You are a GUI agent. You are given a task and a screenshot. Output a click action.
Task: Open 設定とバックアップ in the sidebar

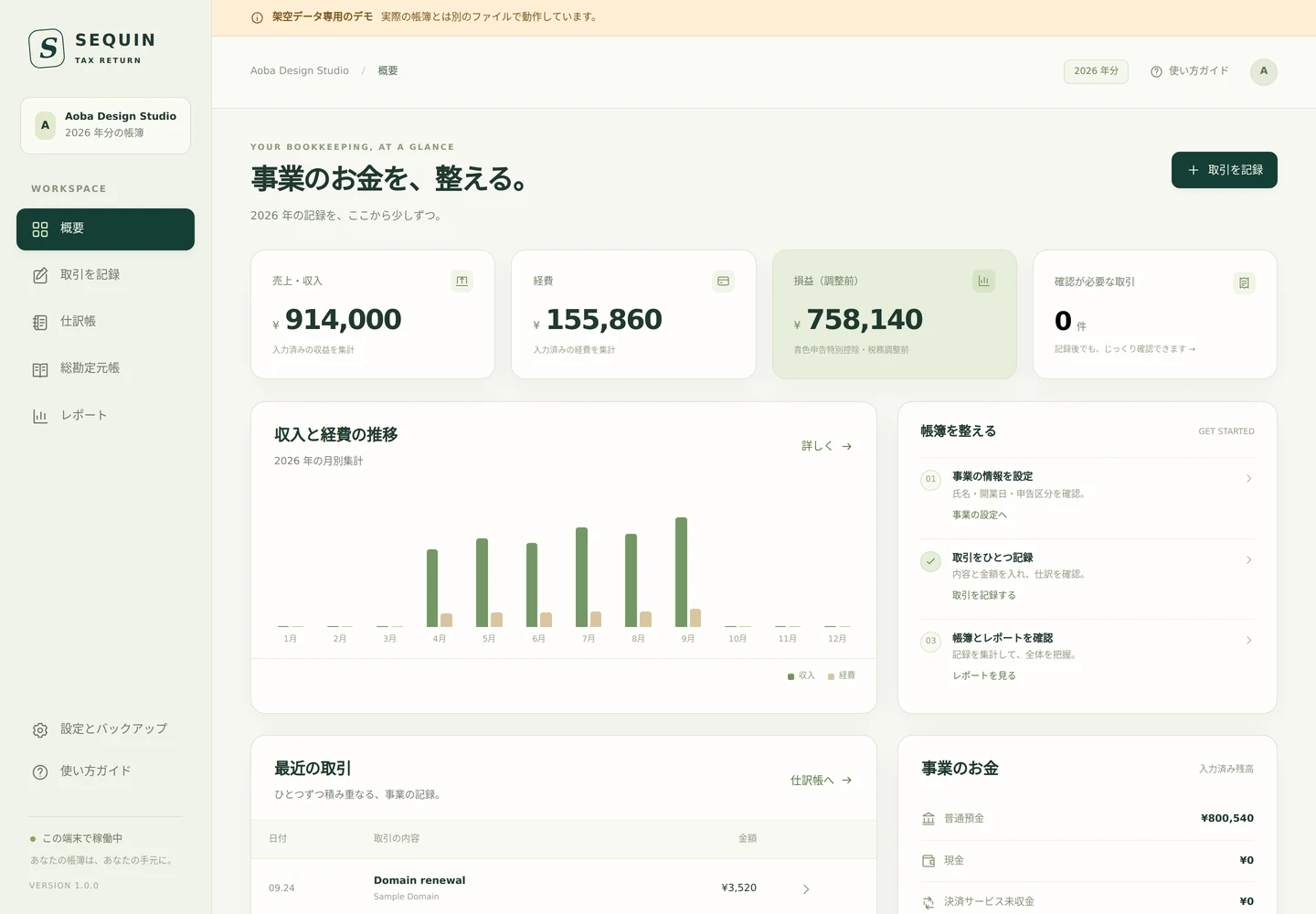coord(105,729)
